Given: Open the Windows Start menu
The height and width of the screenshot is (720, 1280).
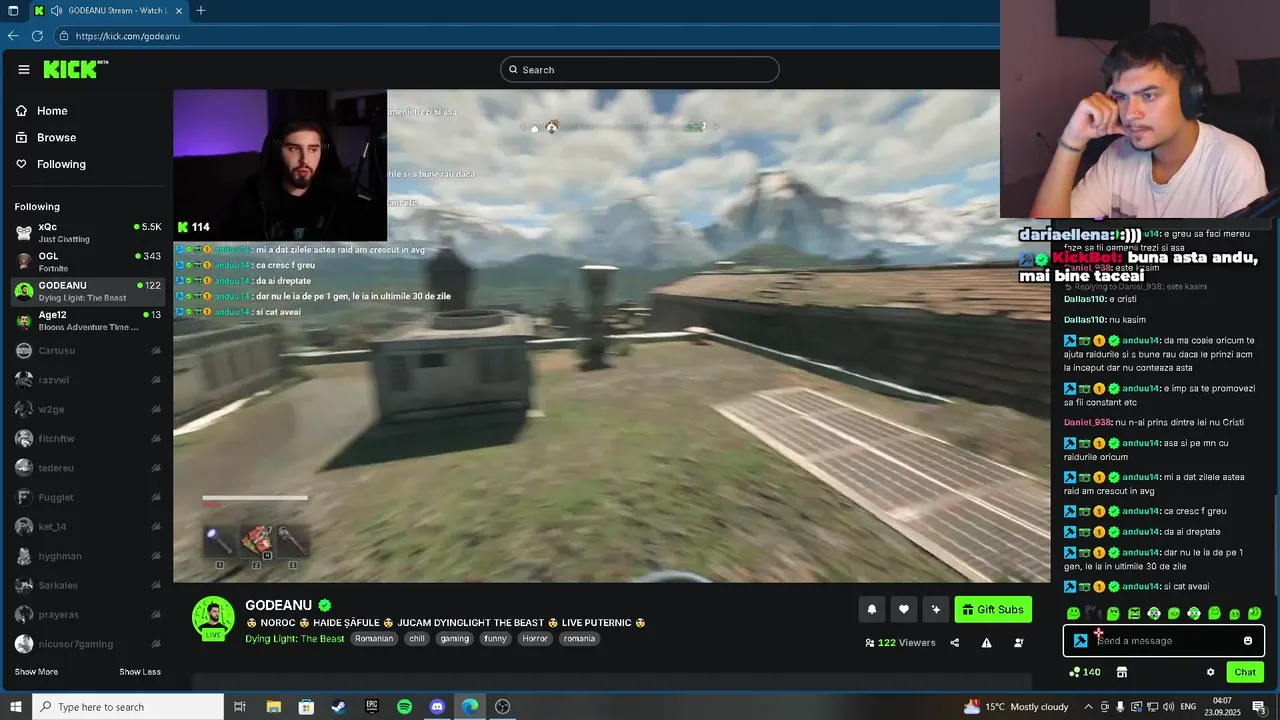Looking at the screenshot, I should (x=13, y=707).
